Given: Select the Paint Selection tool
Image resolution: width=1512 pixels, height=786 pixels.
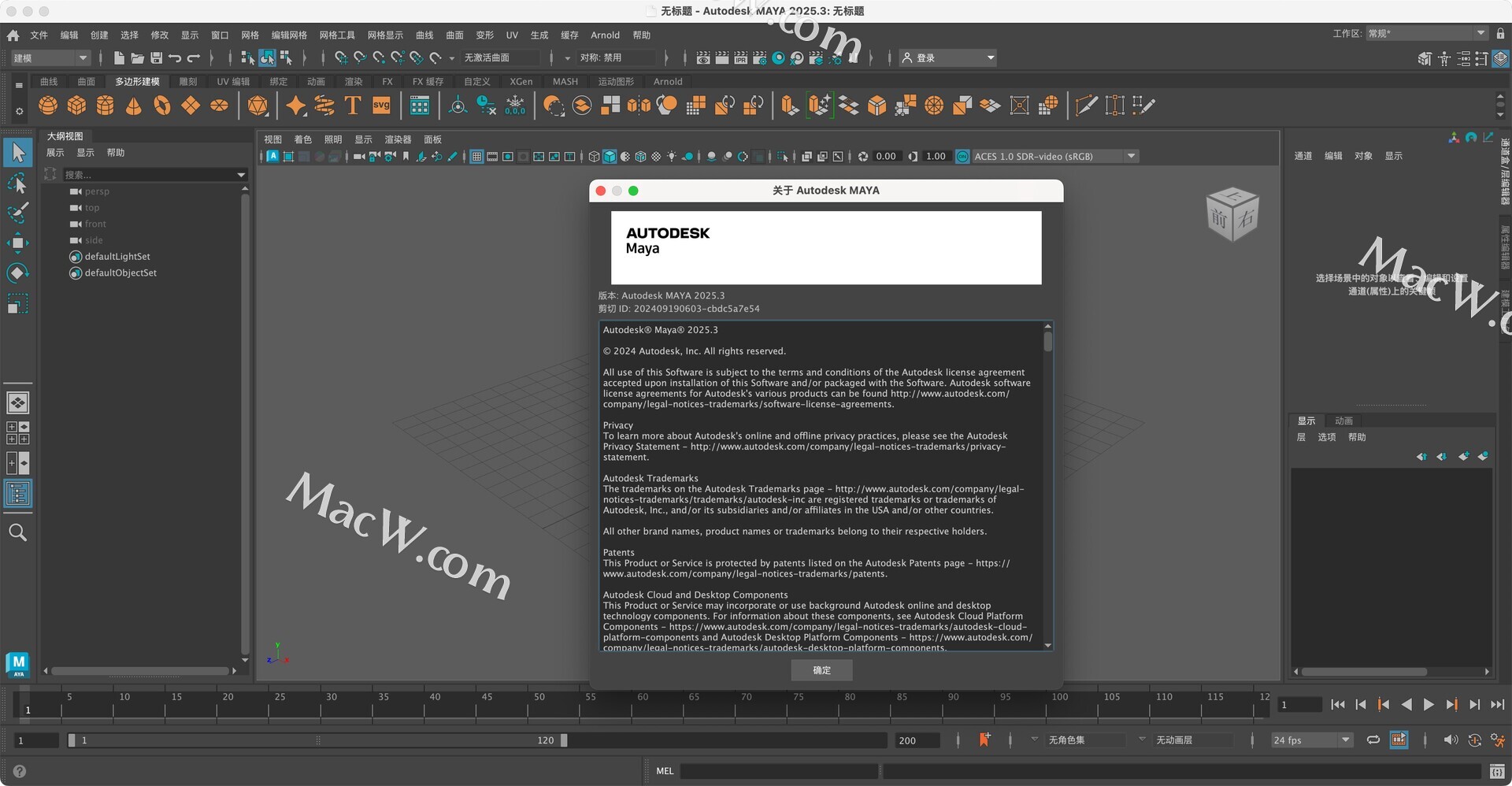Looking at the screenshot, I should (x=17, y=213).
